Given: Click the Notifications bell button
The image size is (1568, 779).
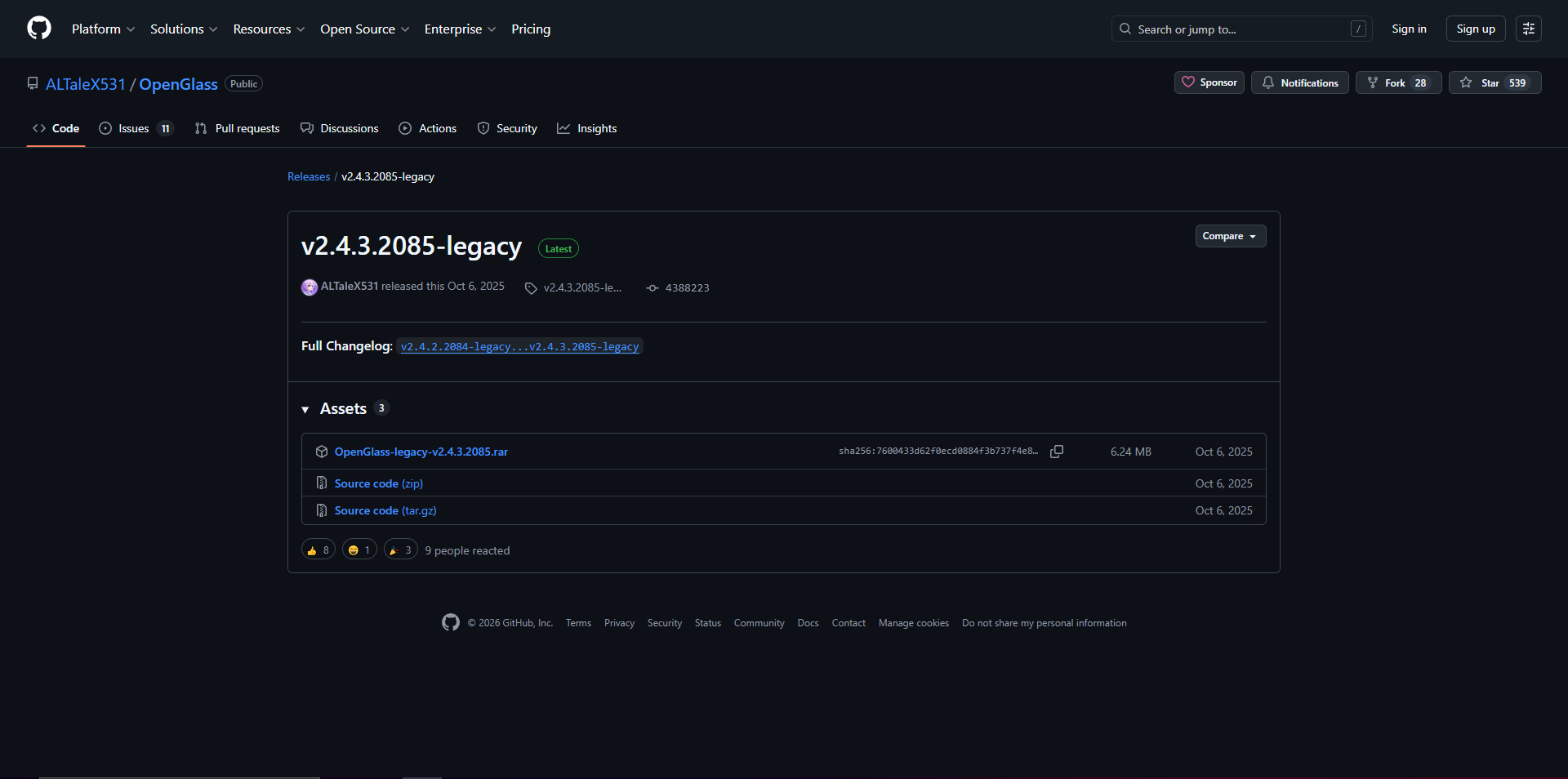Looking at the screenshot, I should (x=1300, y=82).
